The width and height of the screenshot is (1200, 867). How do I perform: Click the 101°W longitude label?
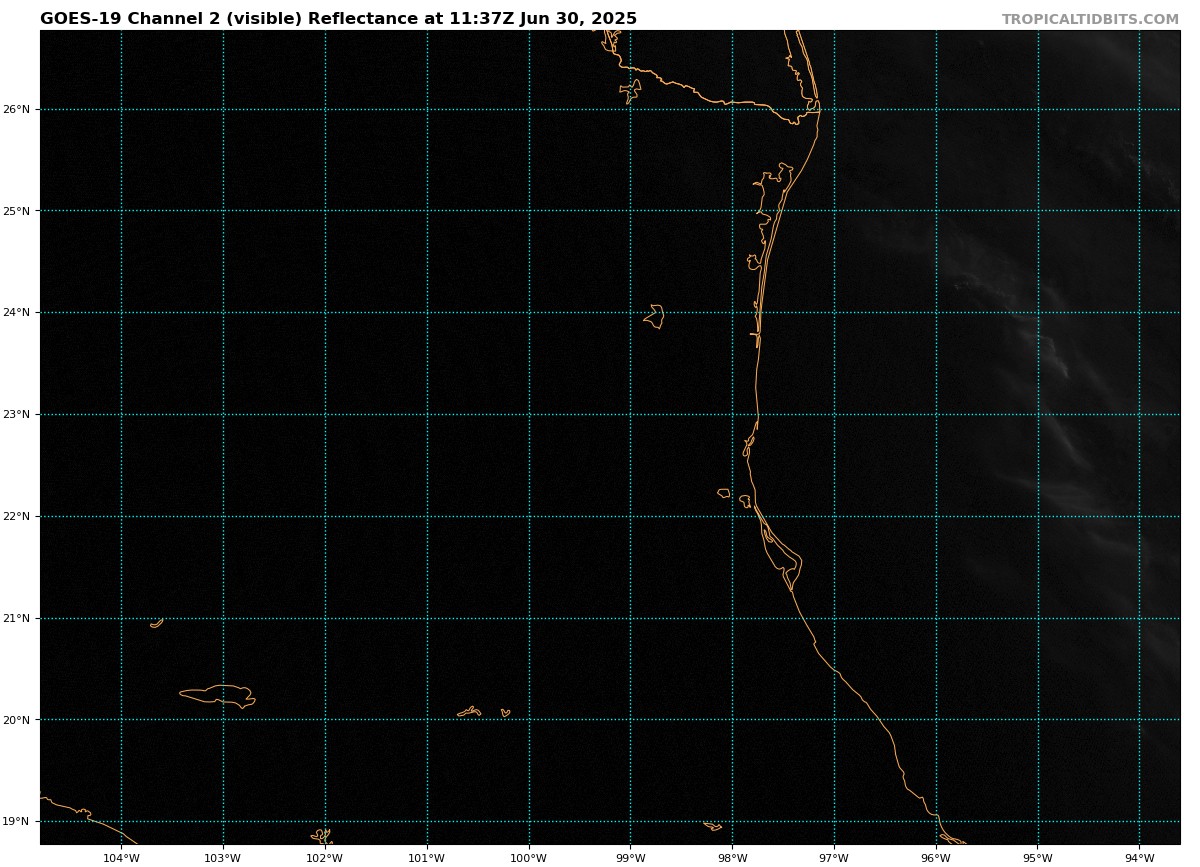pyautogui.click(x=427, y=858)
